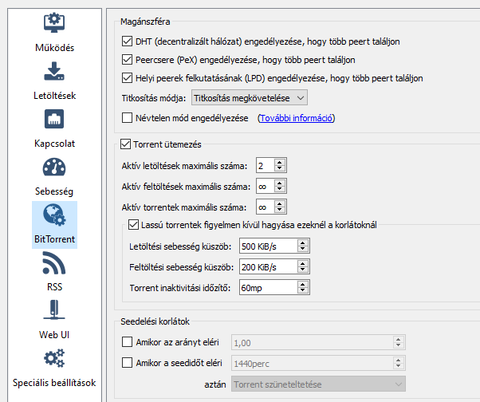This screenshot has height=402, width=480.
Task: Toggle DHT engedélyezése checkbox
Action: [127, 41]
